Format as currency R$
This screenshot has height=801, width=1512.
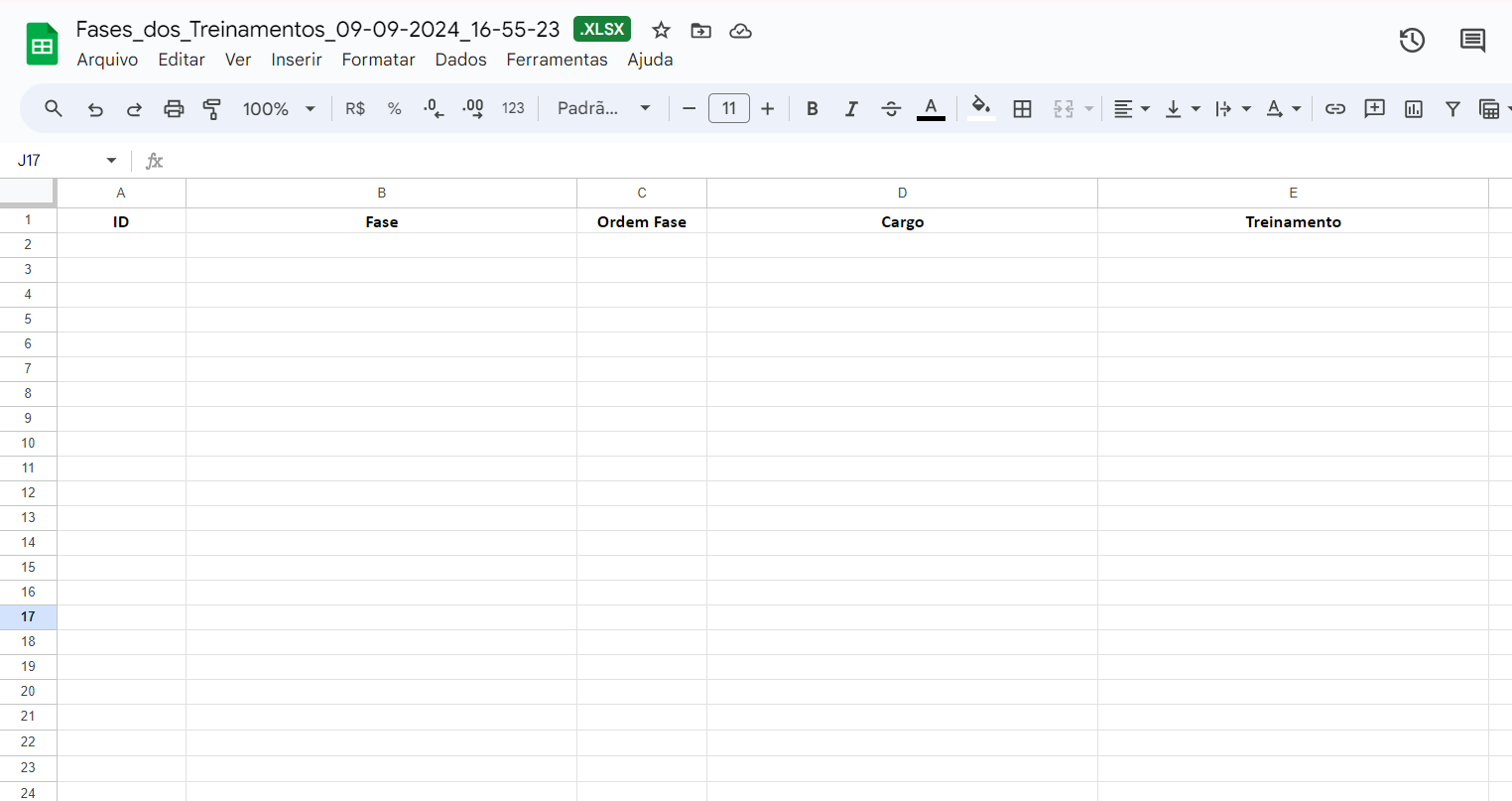(355, 108)
